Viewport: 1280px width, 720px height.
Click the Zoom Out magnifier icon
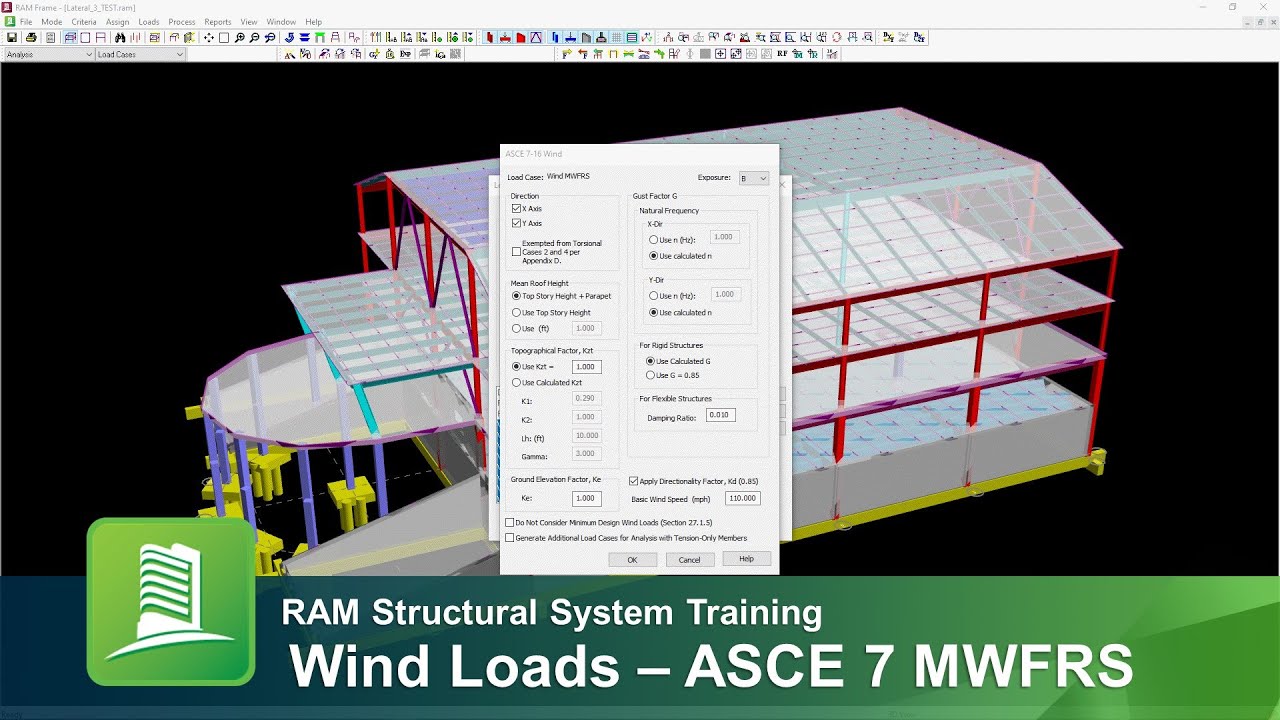[x=254, y=38]
